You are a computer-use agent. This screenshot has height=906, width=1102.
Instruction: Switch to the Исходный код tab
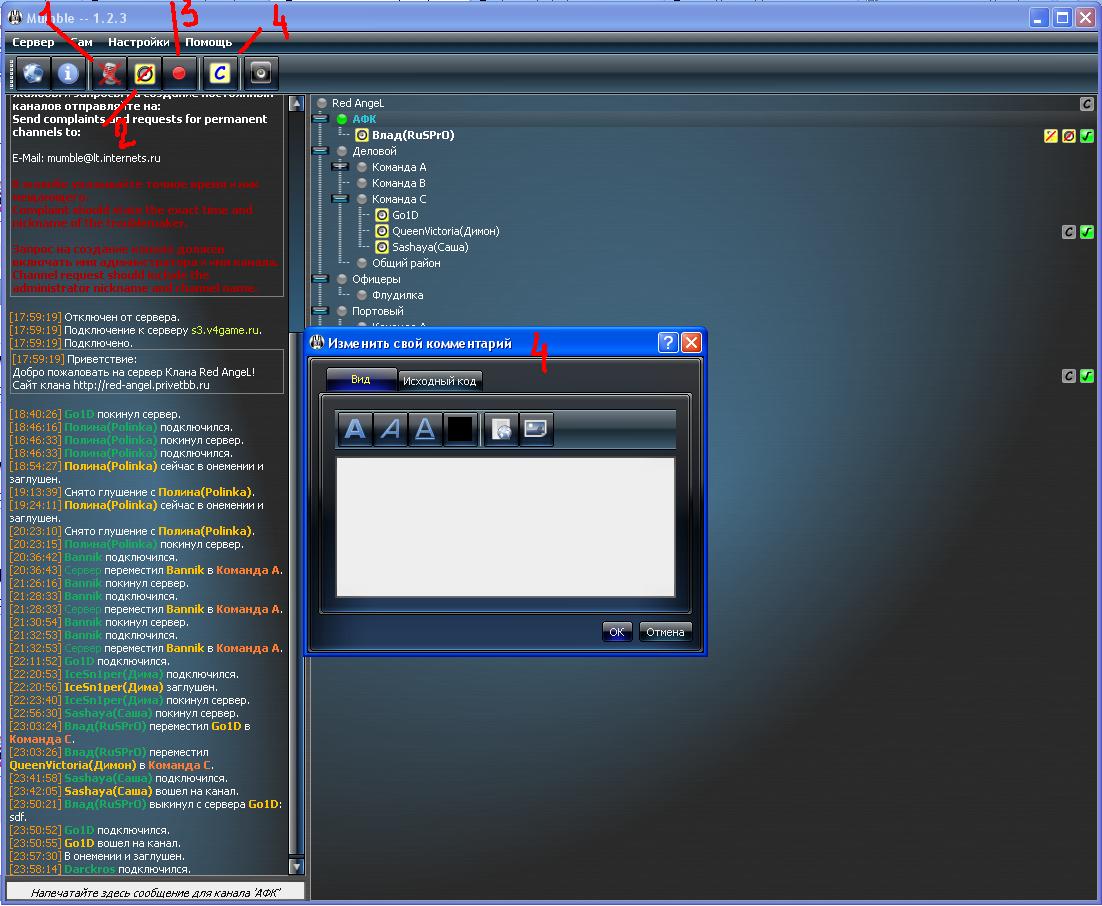pos(440,381)
